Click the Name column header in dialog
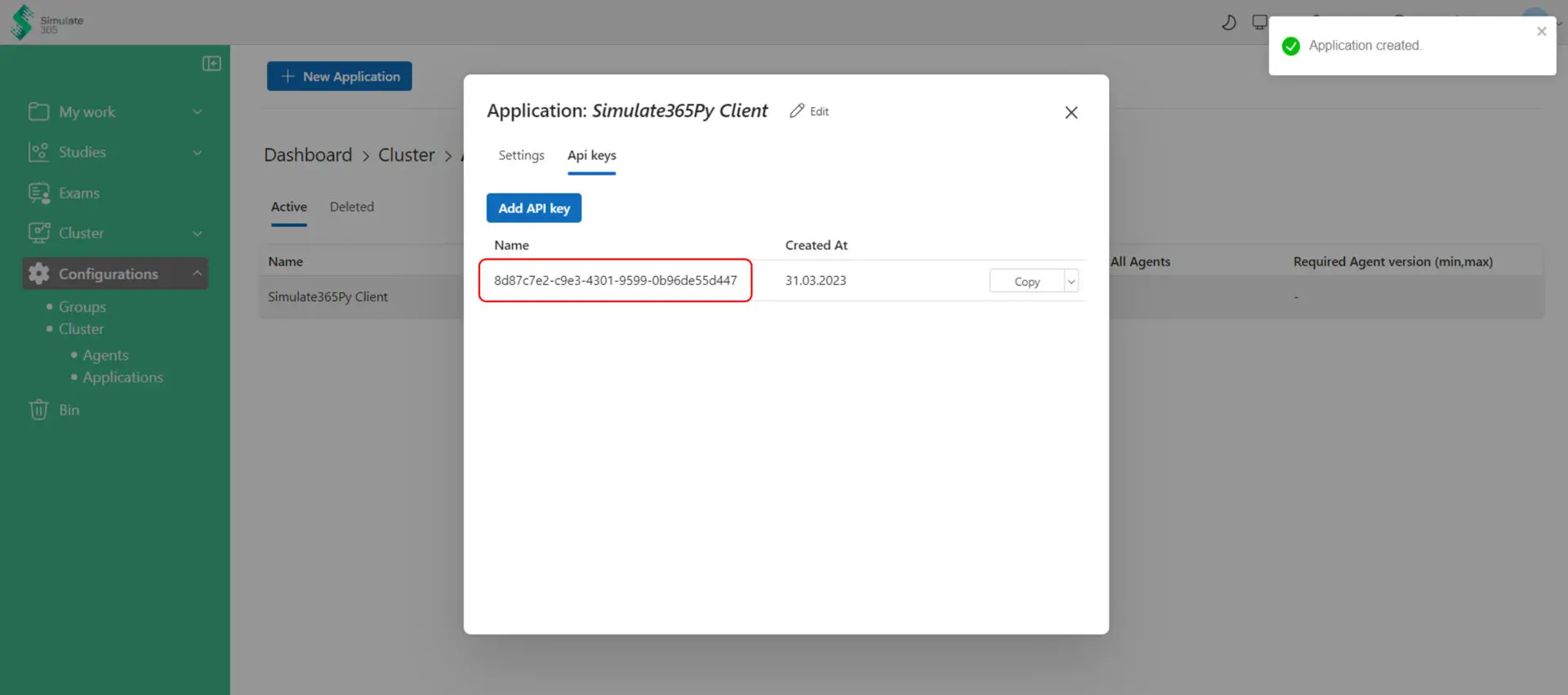Image resolution: width=1568 pixels, height=695 pixels. (511, 245)
